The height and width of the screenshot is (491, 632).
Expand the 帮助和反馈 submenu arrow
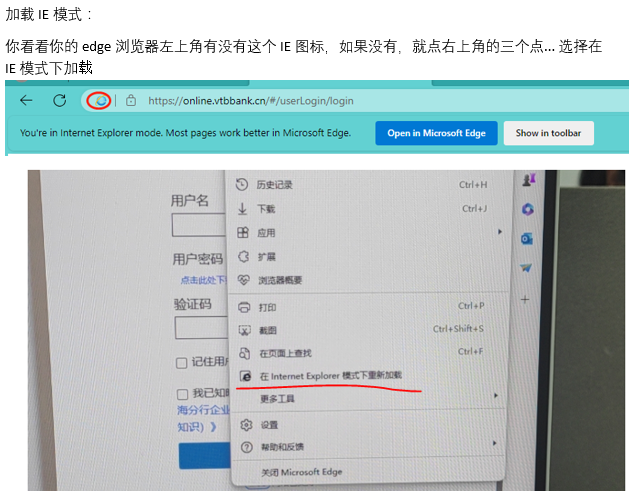tap(493, 444)
